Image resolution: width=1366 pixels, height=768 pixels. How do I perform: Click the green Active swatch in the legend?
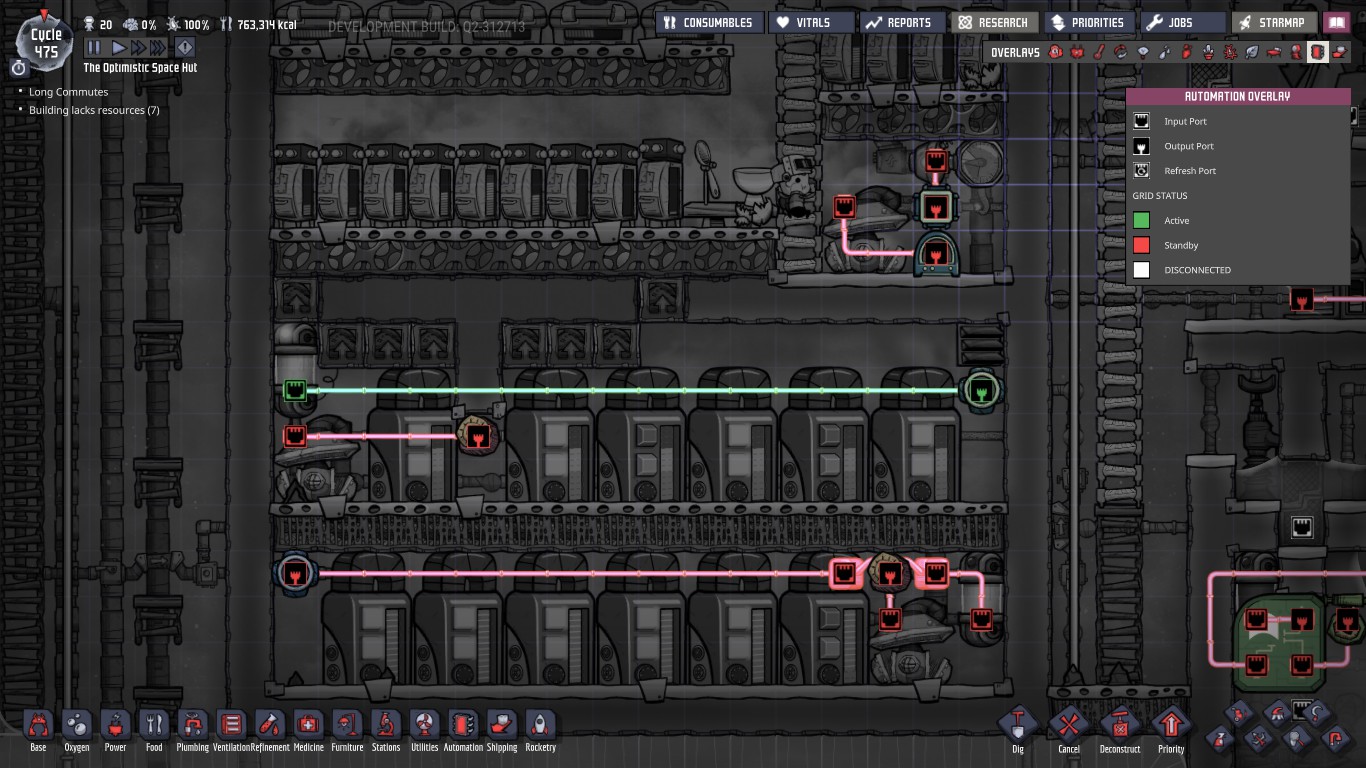tap(1141, 220)
